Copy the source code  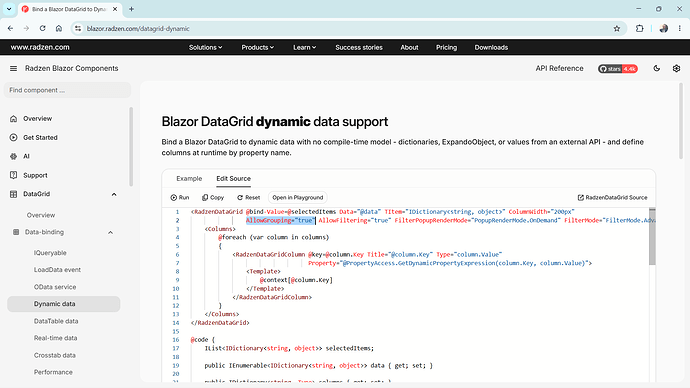click(x=213, y=198)
